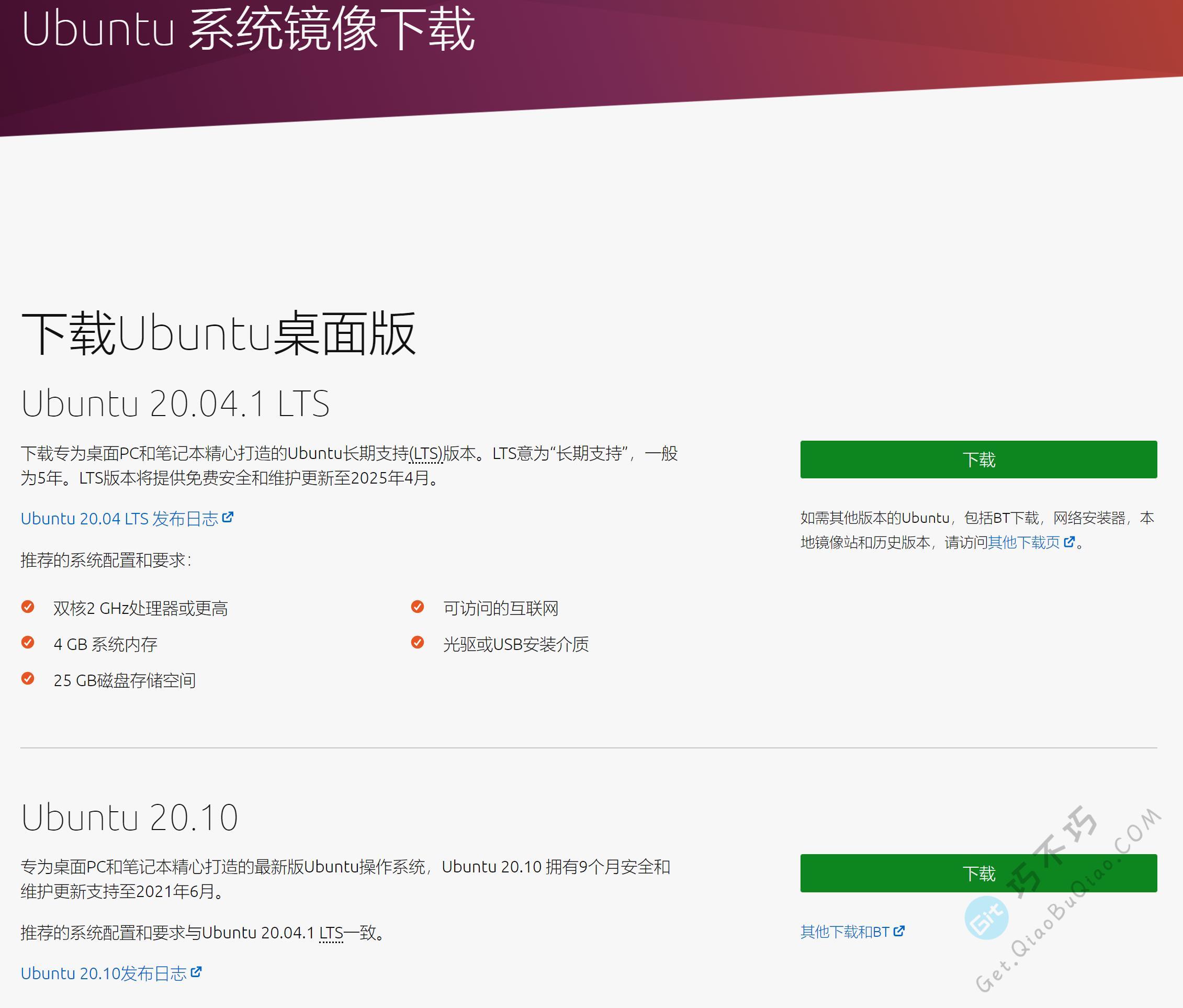Click sentence mentioning 支持至2021年6月
The height and width of the screenshot is (1008, 1183).
[345, 878]
